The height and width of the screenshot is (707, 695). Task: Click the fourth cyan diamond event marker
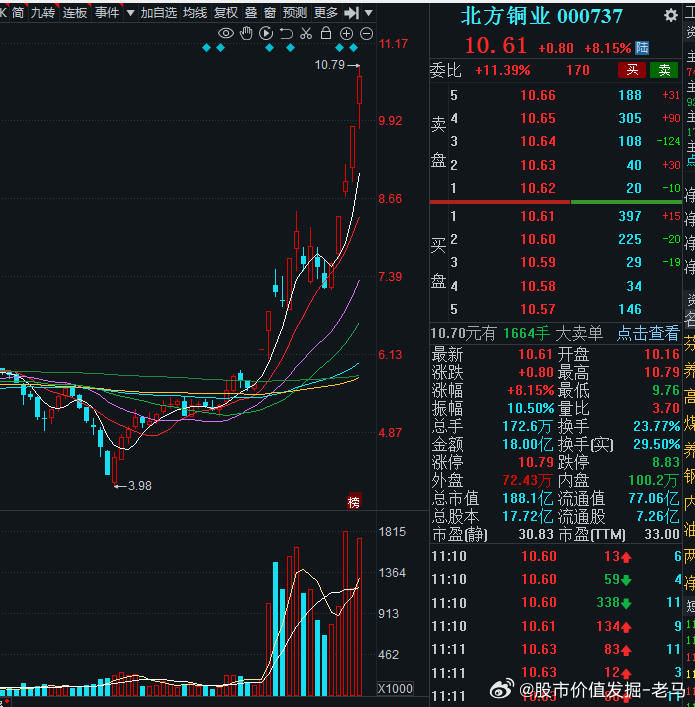[x=290, y=48]
